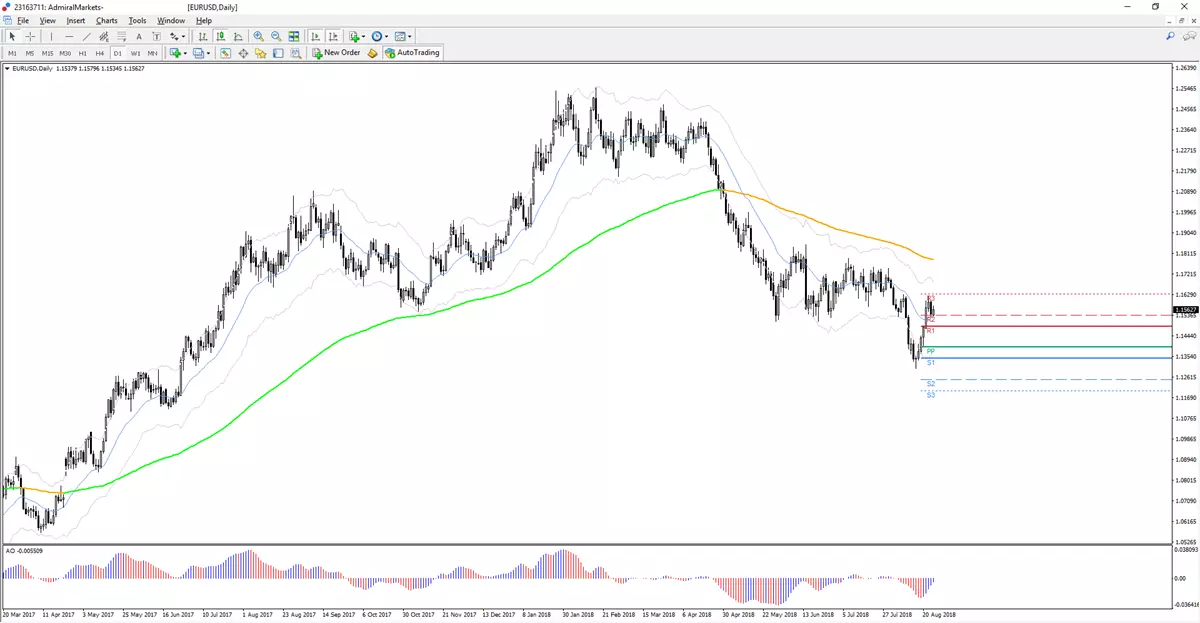Screen dimensions: 1200x623
Task: Open the Strategy Tester icon
Action: 296,53
